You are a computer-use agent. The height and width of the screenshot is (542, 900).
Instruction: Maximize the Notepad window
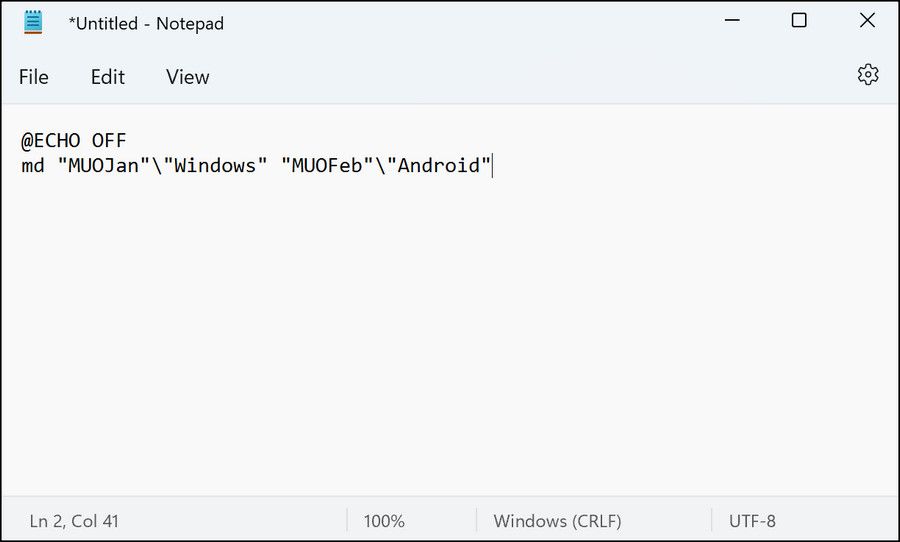click(798, 21)
